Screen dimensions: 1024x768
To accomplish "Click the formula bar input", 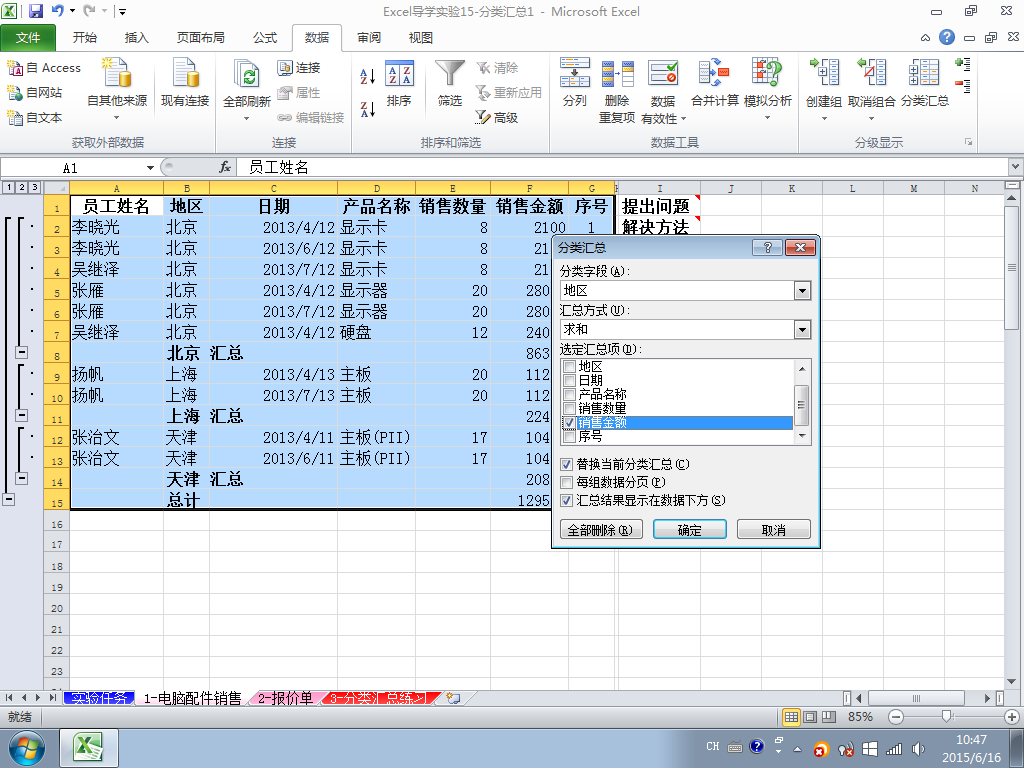I will coord(620,167).
